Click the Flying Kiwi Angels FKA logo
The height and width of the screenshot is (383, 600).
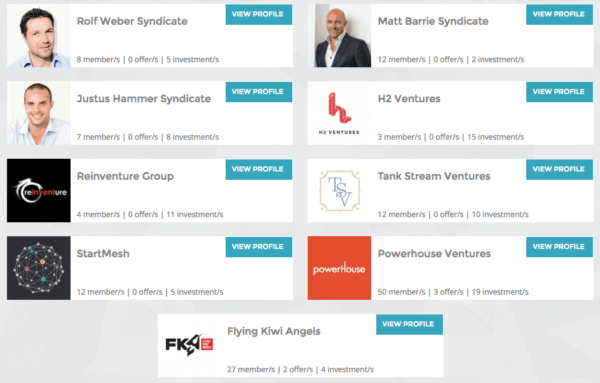189,345
